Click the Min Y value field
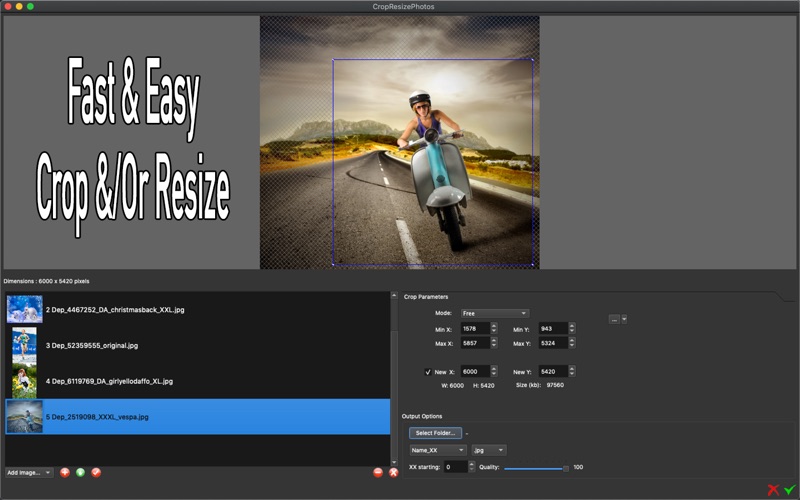 click(x=553, y=329)
